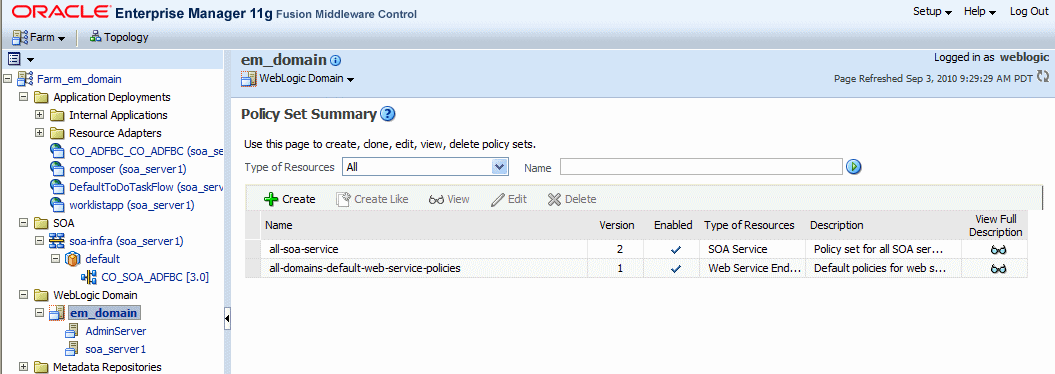Image resolution: width=1055 pixels, height=374 pixels.
Task: Click the Description column header
Action: pos(836,225)
